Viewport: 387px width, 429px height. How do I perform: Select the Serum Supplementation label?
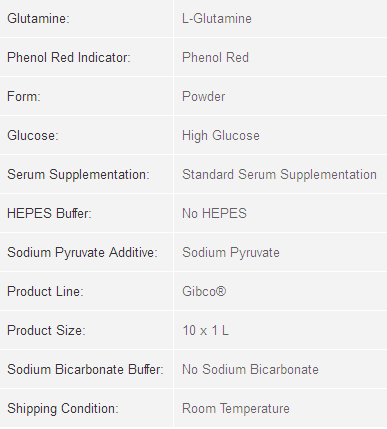pos(78,174)
